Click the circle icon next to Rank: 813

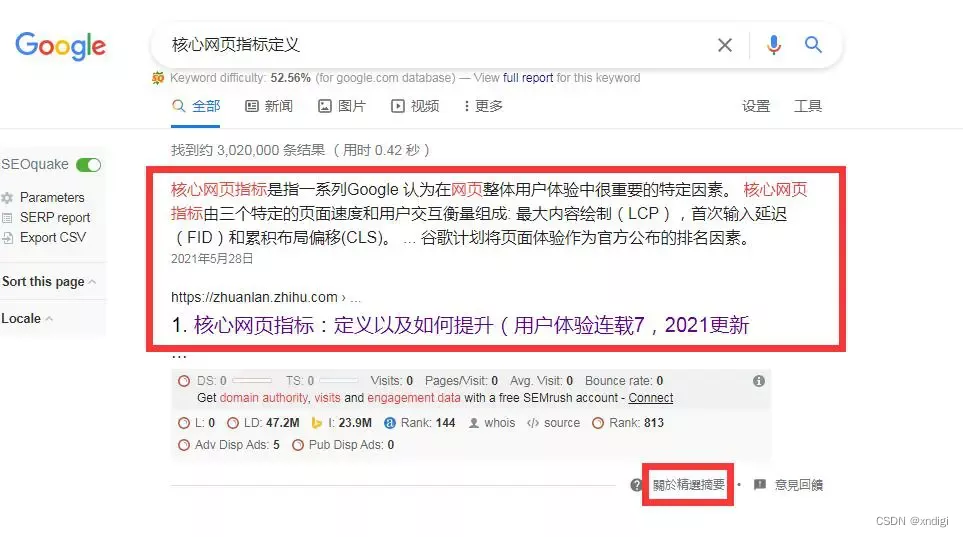coord(598,423)
